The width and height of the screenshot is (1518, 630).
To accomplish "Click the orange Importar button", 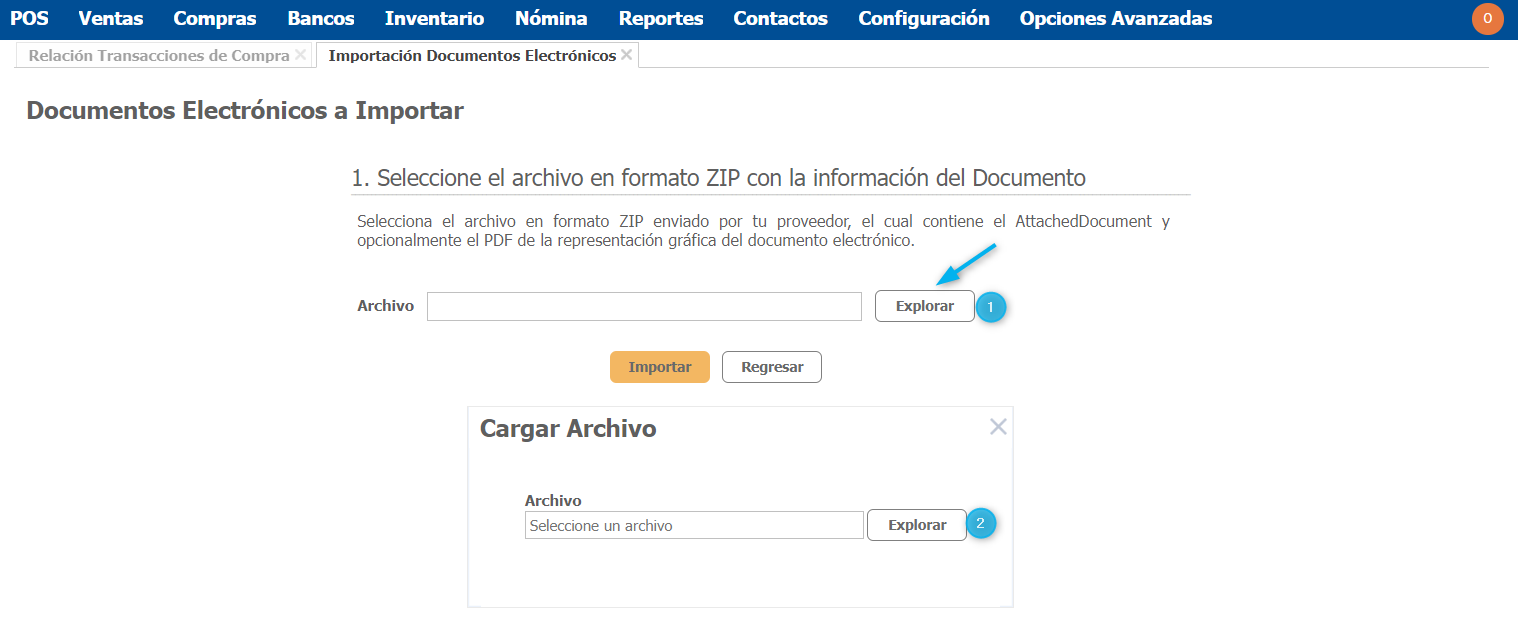I will point(659,367).
